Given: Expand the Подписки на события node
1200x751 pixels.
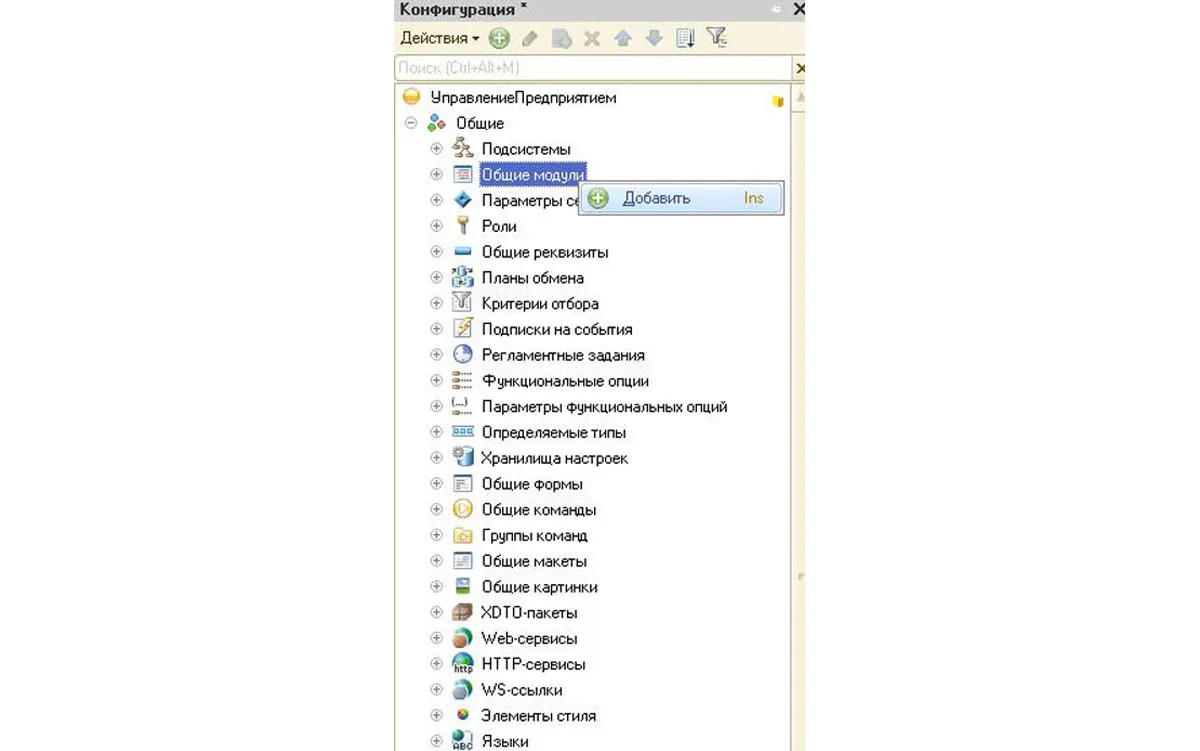Looking at the screenshot, I should pos(436,329).
